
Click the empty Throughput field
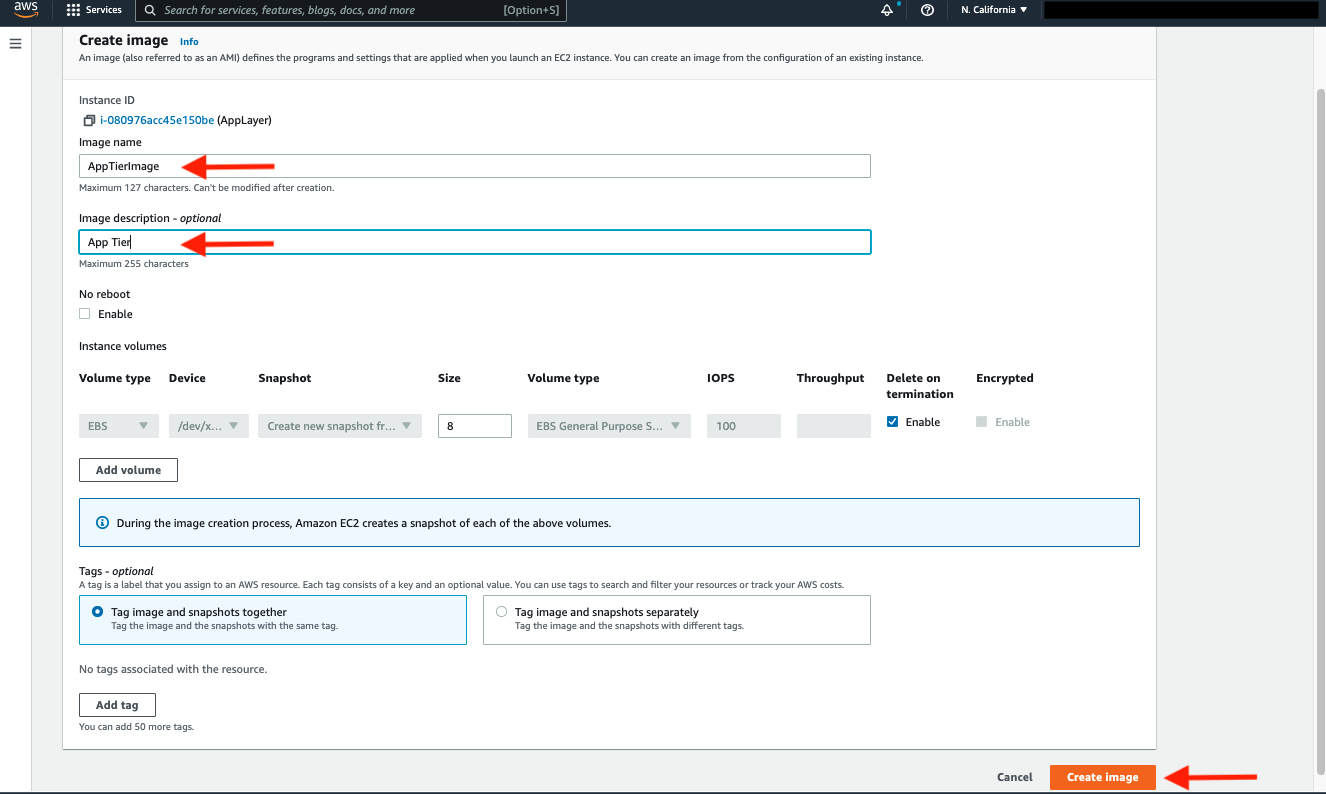(834, 426)
